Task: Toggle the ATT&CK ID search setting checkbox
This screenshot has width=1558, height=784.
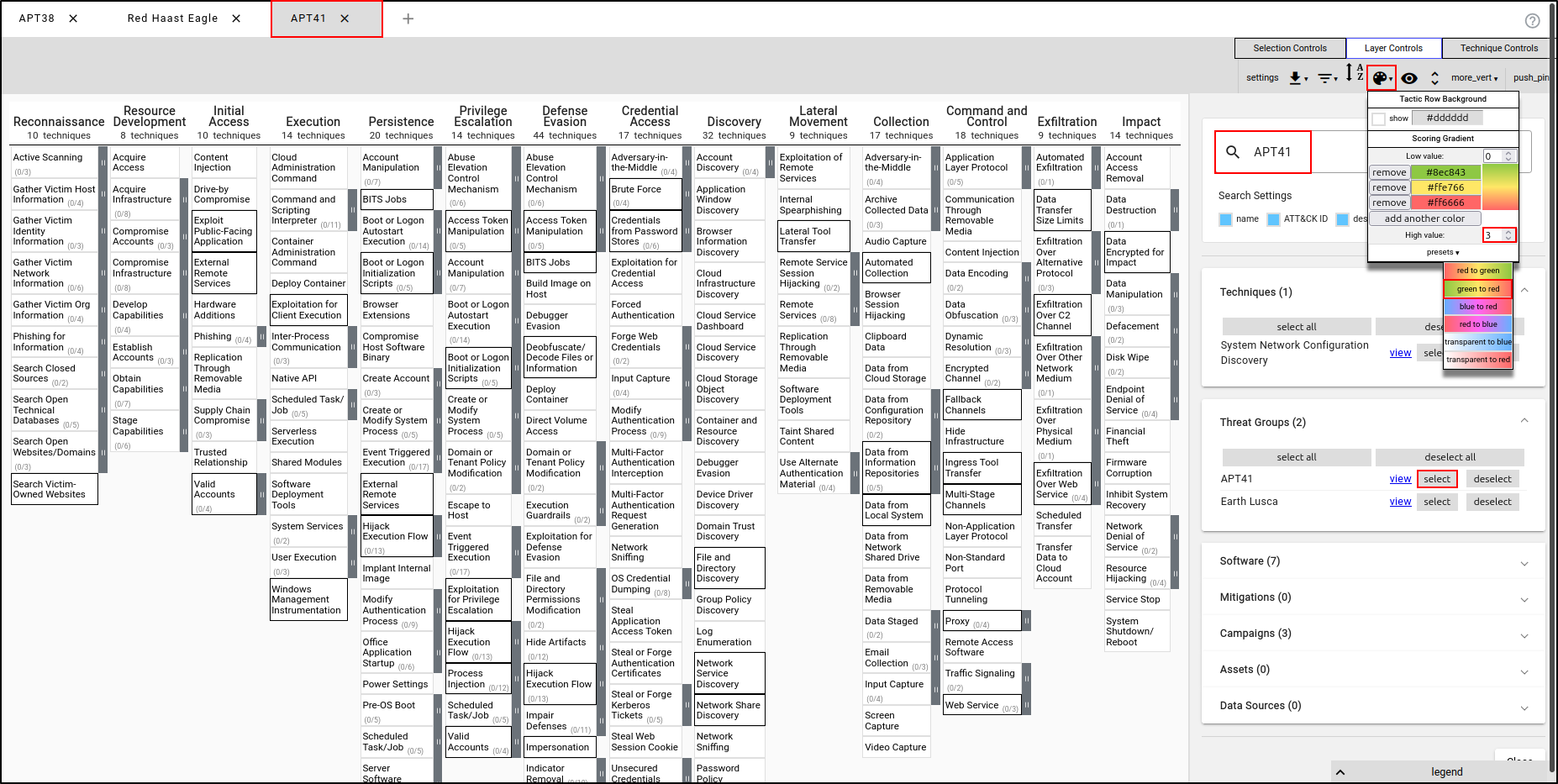Action: pyautogui.click(x=1273, y=219)
